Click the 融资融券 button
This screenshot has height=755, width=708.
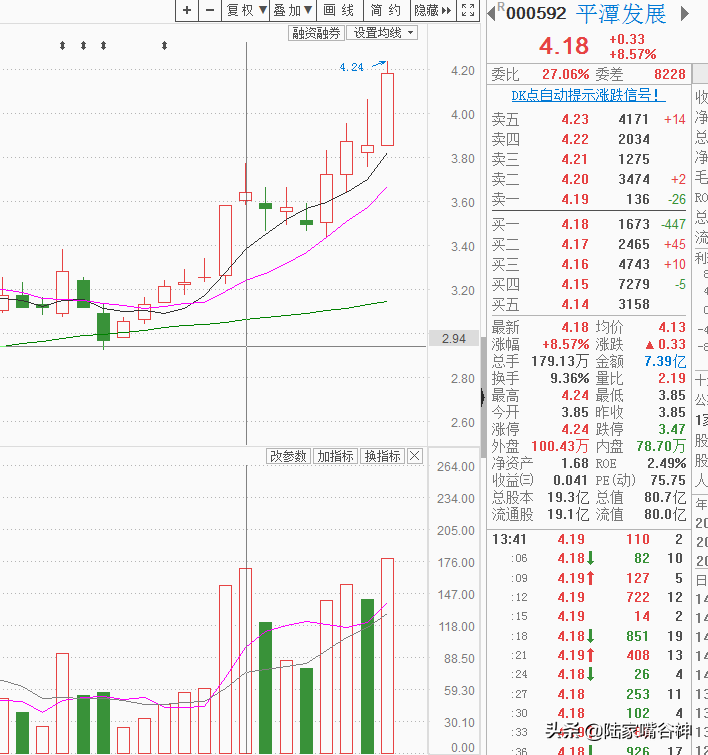point(316,33)
